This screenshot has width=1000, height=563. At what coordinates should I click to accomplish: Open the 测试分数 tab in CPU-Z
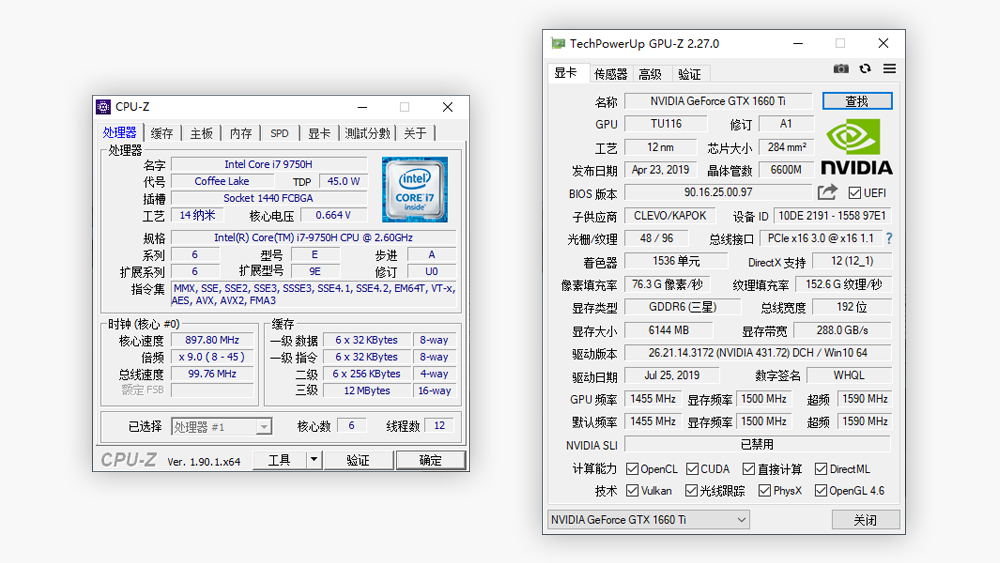(367, 133)
